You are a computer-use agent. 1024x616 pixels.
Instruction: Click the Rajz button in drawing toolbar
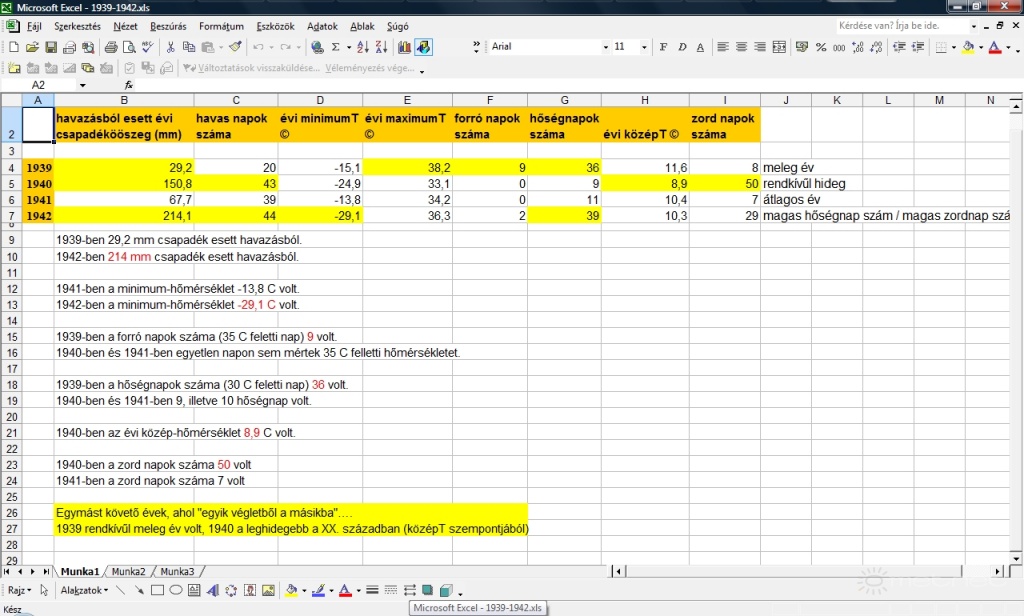(x=19, y=591)
